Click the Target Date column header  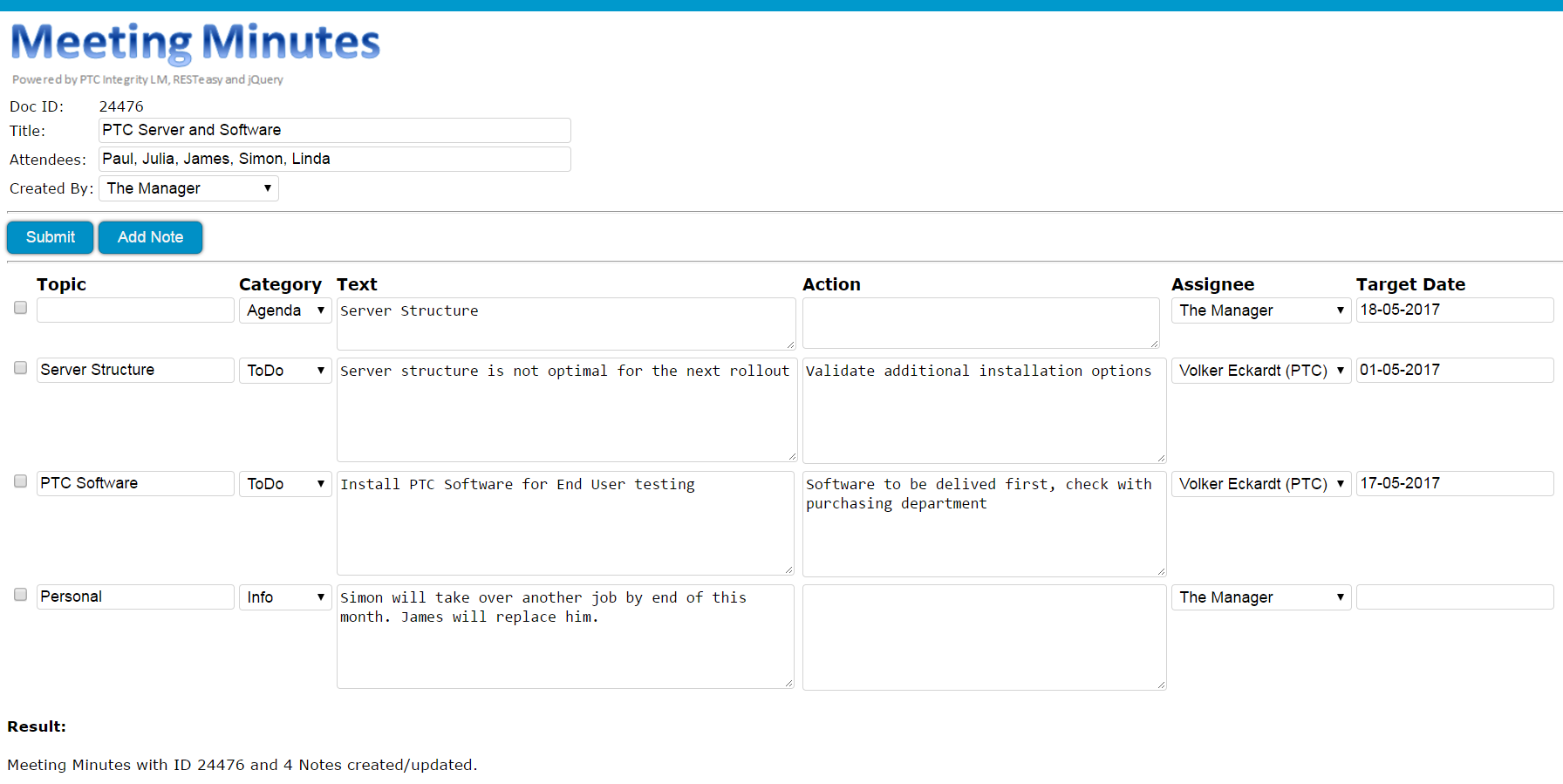(x=1410, y=284)
